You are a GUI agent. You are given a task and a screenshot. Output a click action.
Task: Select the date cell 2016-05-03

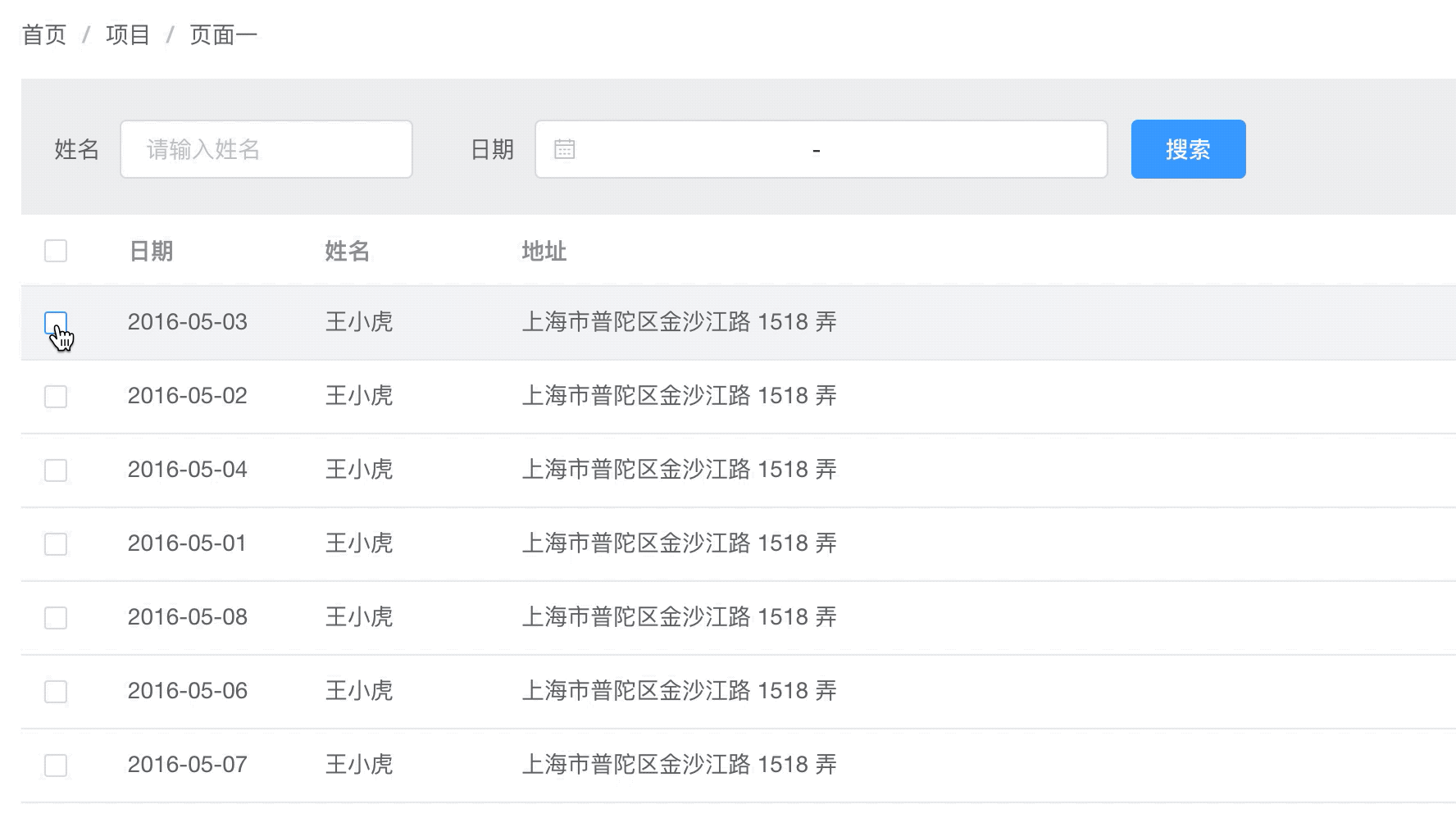pyautogui.click(x=188, y=322)
